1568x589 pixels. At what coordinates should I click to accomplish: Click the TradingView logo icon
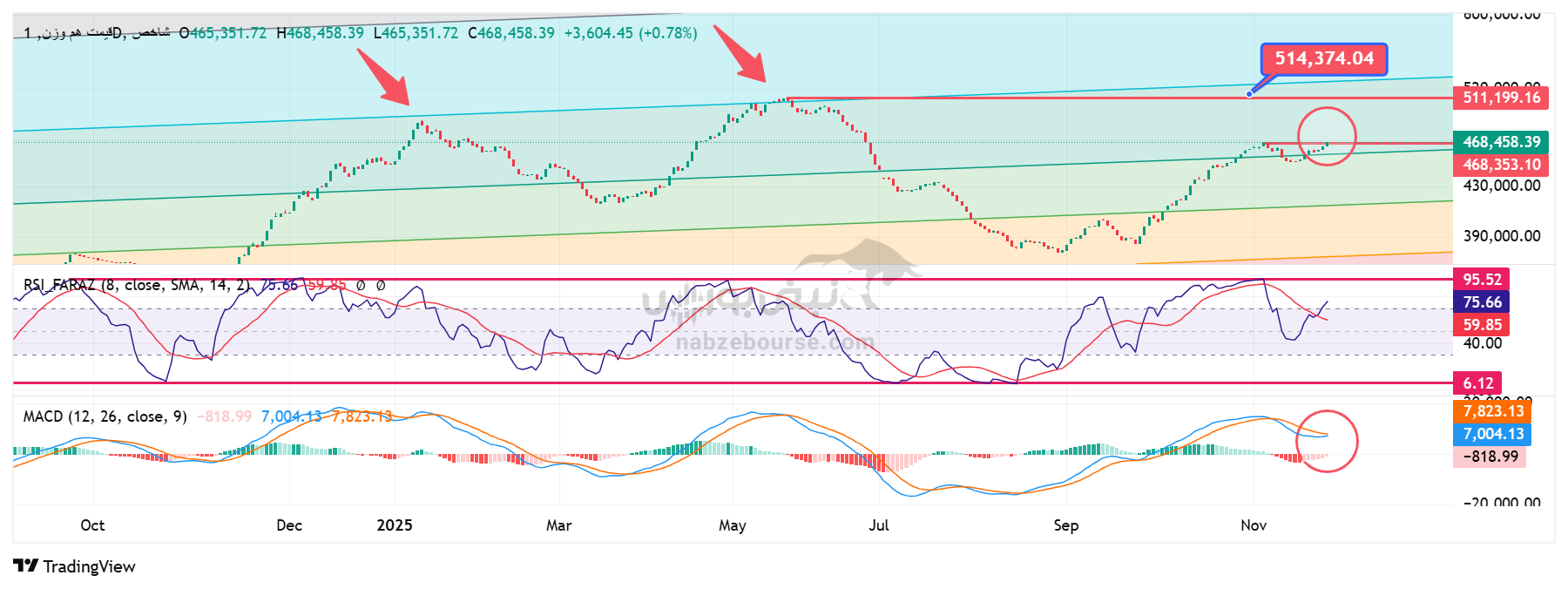click(x=25, y=566)
